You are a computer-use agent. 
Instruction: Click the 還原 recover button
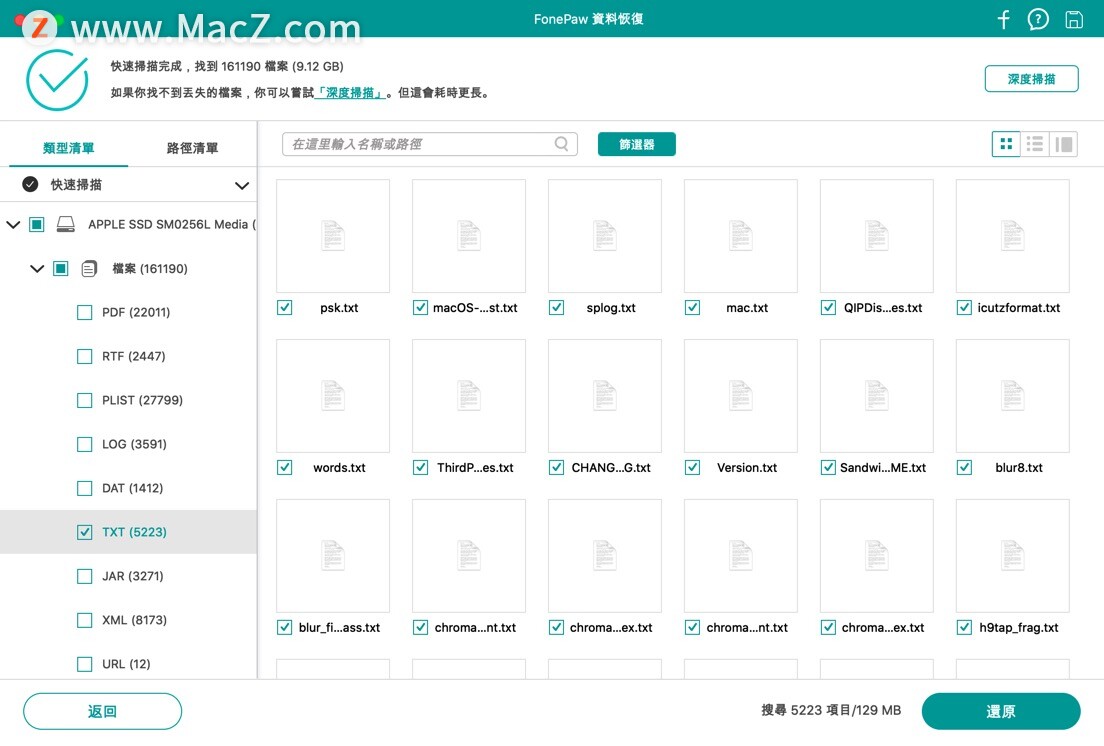pos(1000,712)
